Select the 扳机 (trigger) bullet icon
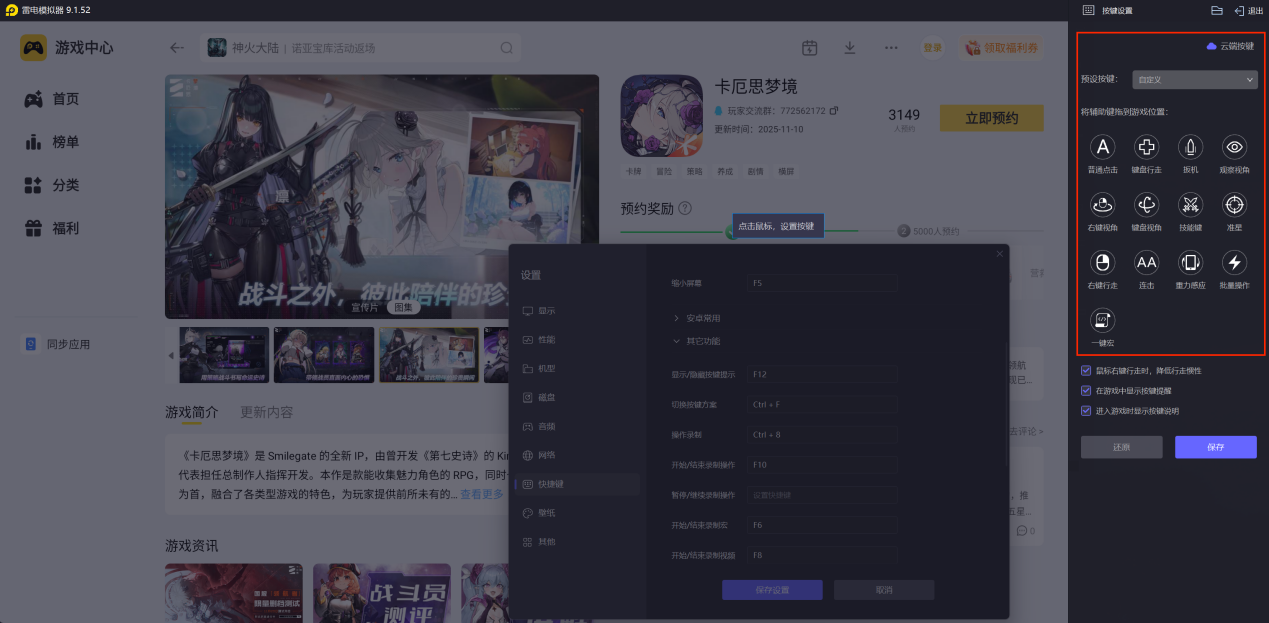 (1190, 148)
